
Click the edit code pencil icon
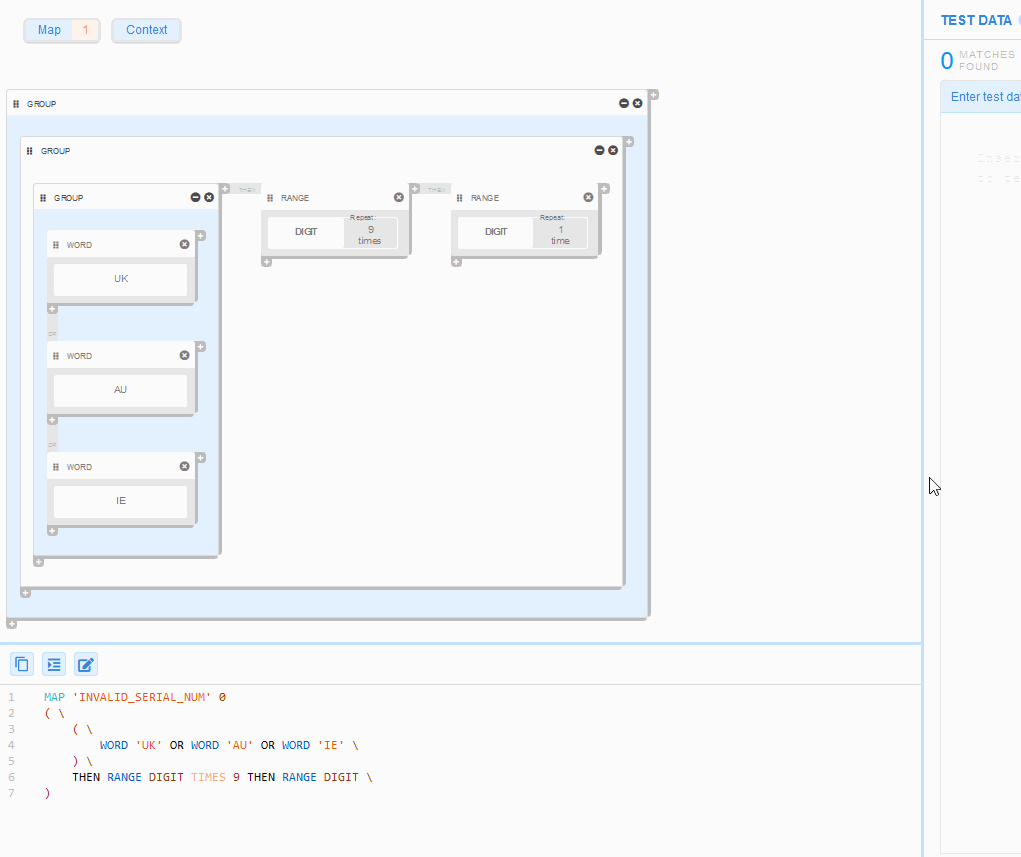pos(86,664)
